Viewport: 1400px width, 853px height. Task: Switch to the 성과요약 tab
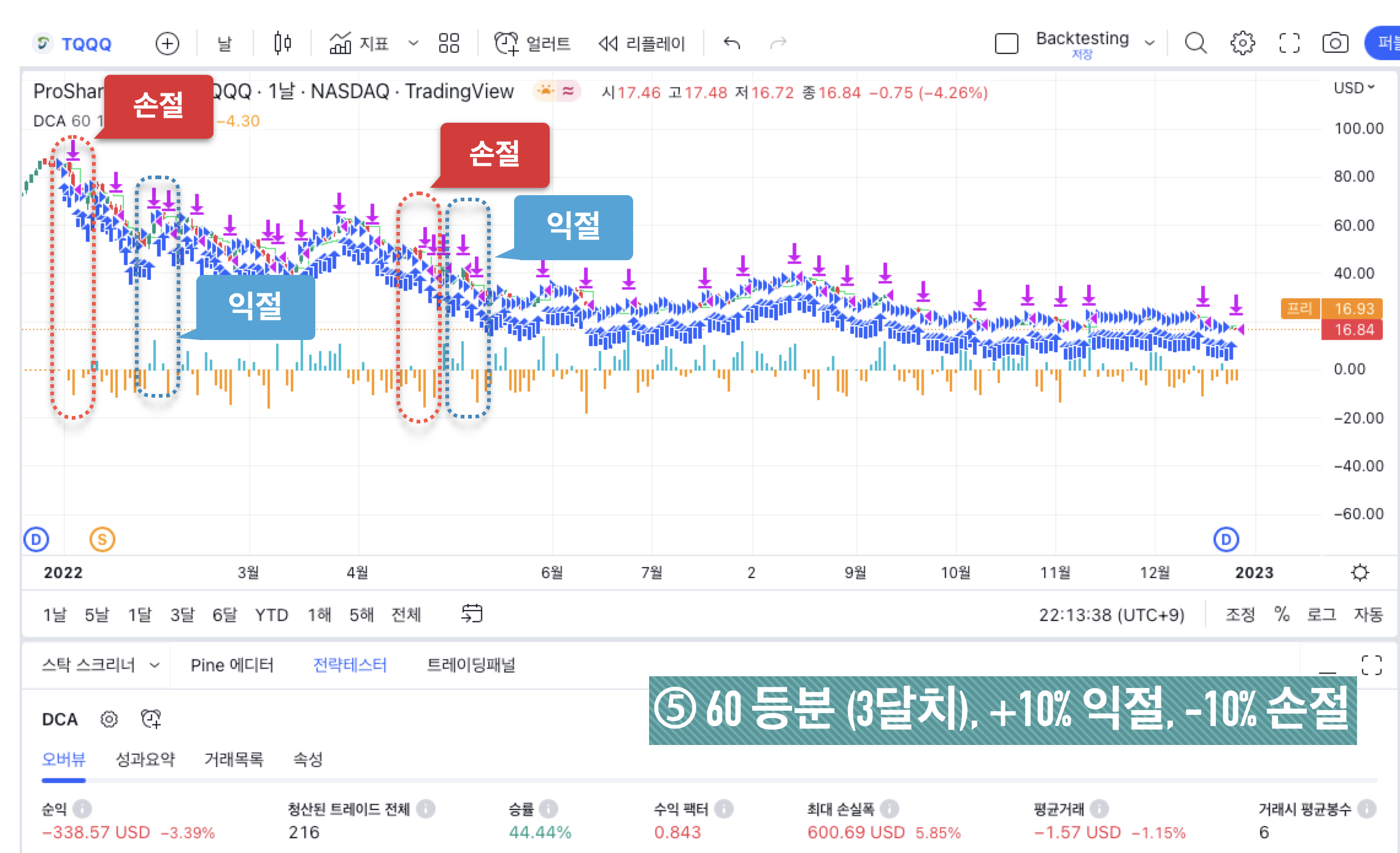(145, 760)
